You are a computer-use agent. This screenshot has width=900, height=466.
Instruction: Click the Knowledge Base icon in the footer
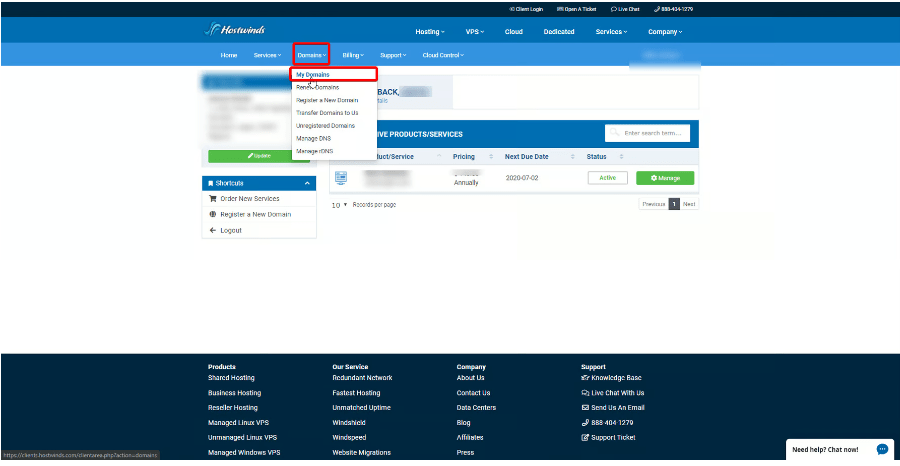(x=585, y=378)
